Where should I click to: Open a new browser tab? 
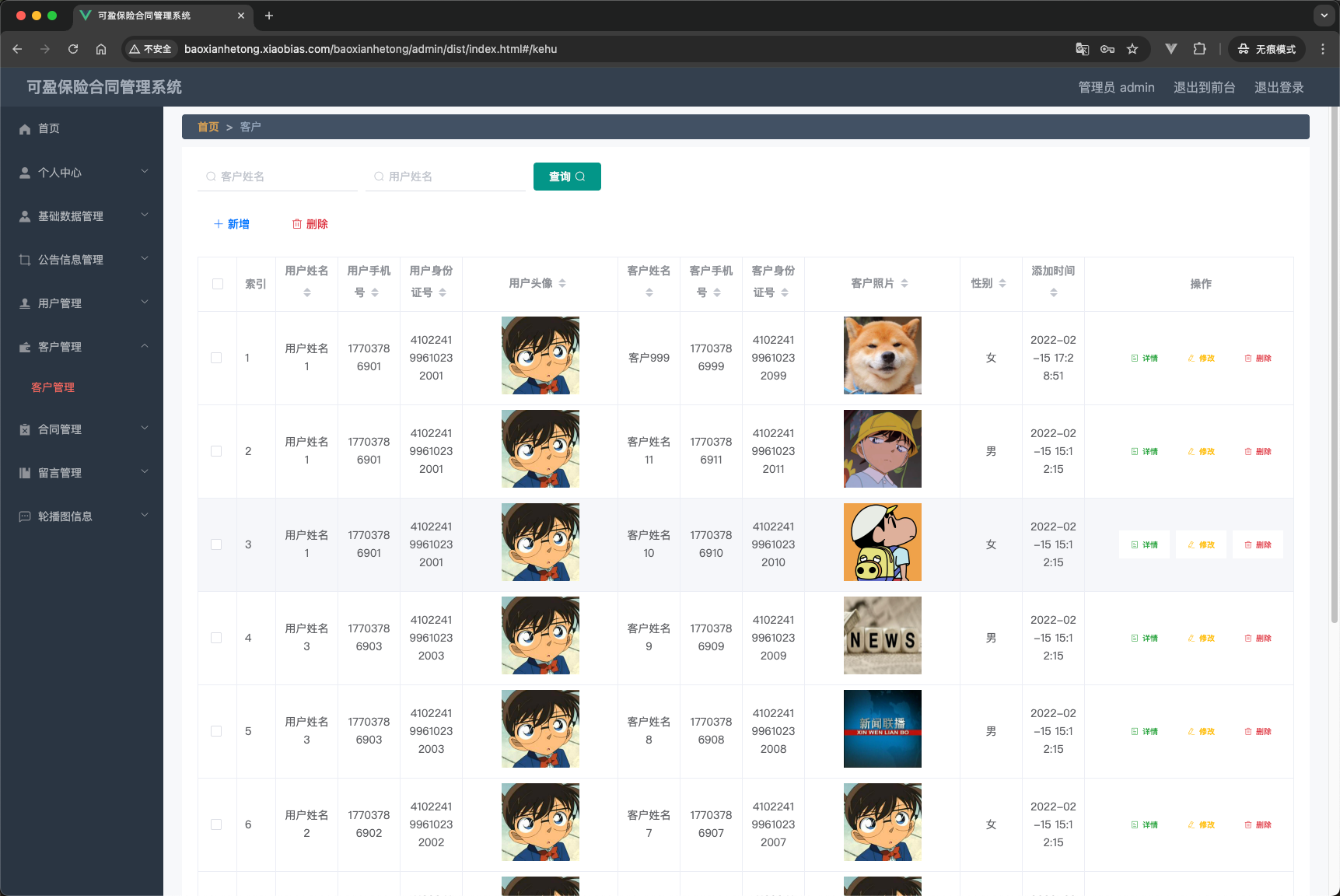click(x=269, y=16)
